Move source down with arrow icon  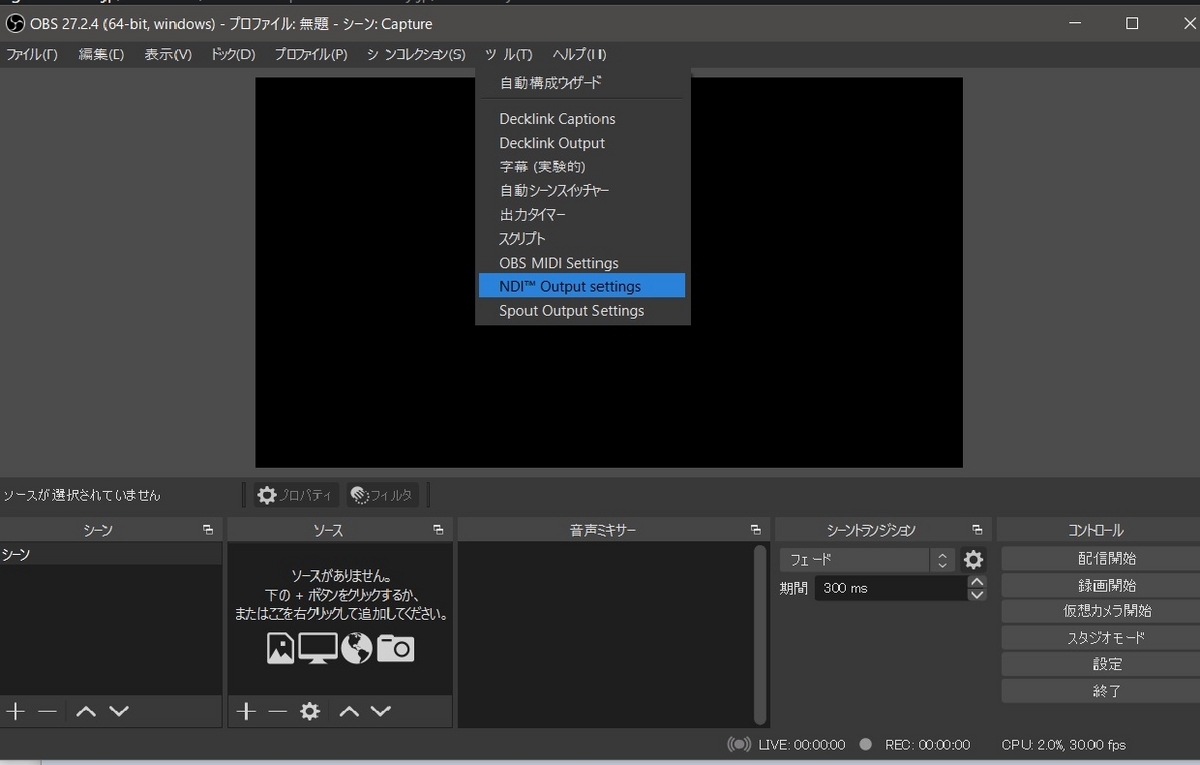(x=381, y=711)
